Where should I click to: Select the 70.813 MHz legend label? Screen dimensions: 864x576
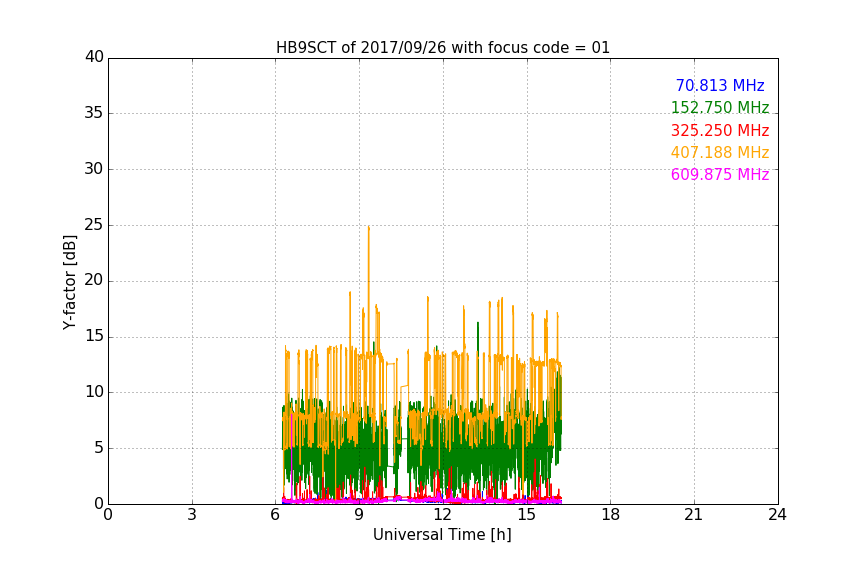click(720, 85)
